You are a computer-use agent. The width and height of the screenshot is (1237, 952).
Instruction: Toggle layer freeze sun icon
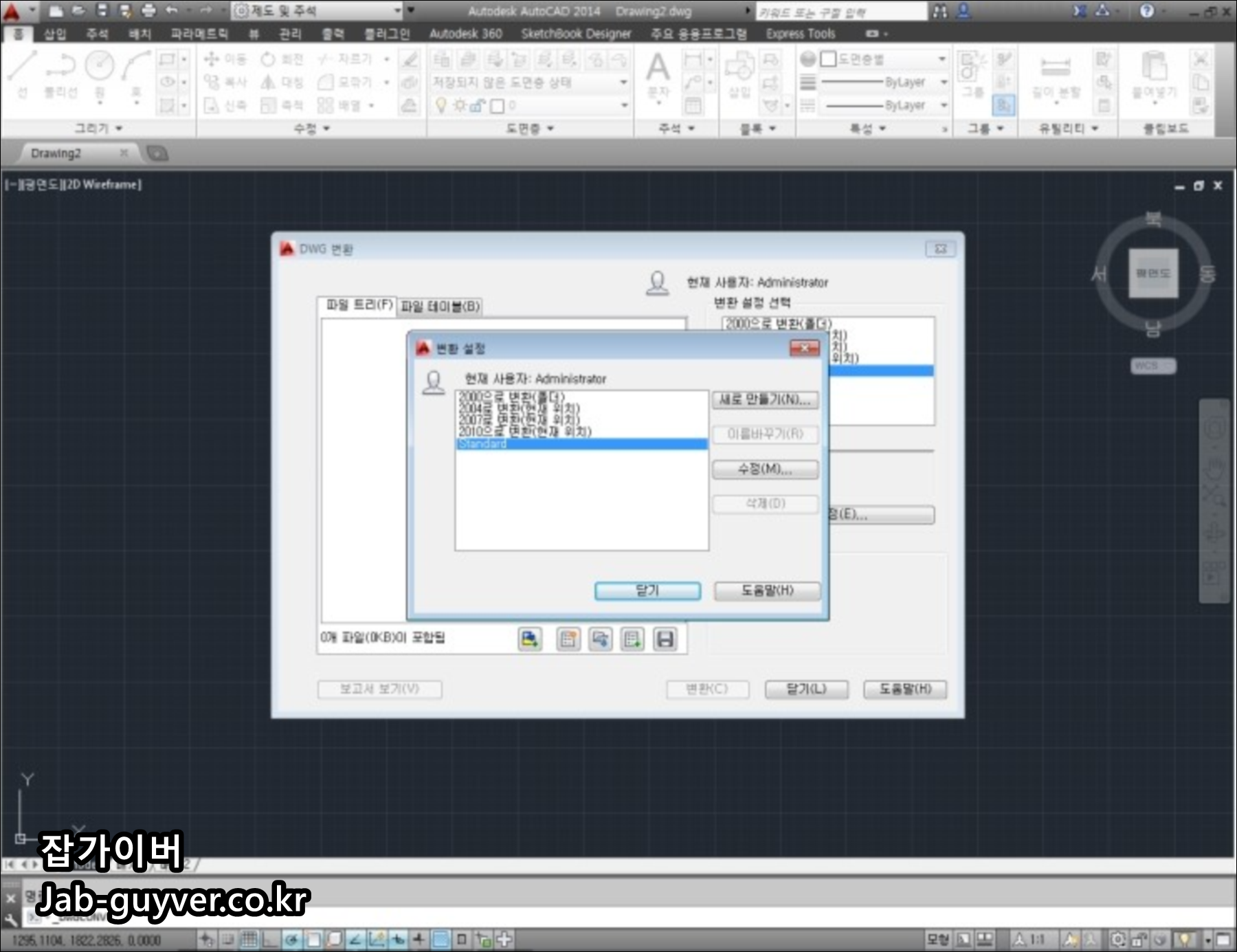(459, 105)
